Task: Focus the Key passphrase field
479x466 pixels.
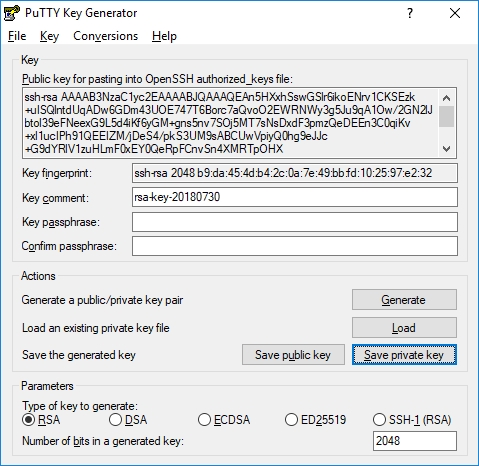Action: pyautogui.click(x=295, y=222)
